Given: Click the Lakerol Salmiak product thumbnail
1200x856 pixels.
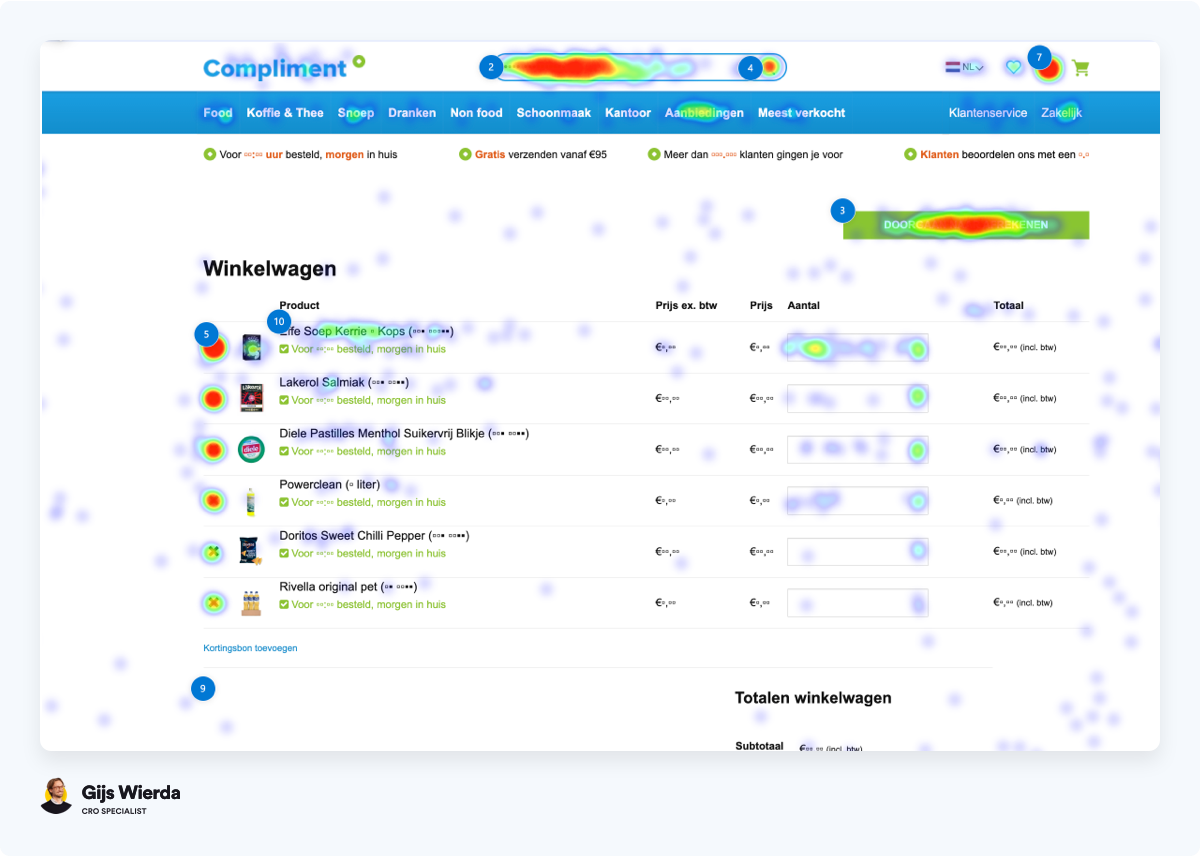Looking at the screenshot, I should click(x=251, y=398).
